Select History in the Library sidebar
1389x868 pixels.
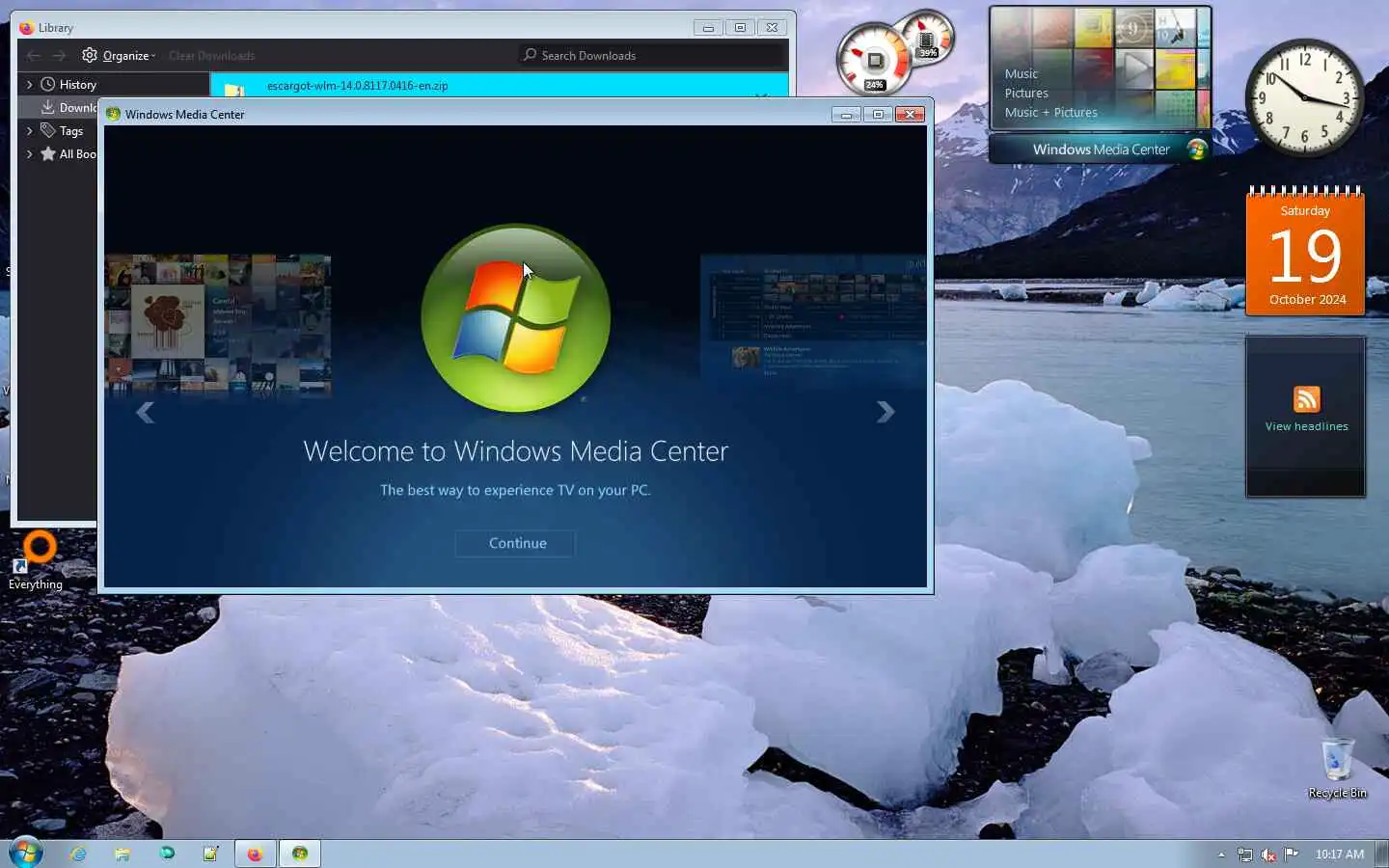tap(77, 85)
